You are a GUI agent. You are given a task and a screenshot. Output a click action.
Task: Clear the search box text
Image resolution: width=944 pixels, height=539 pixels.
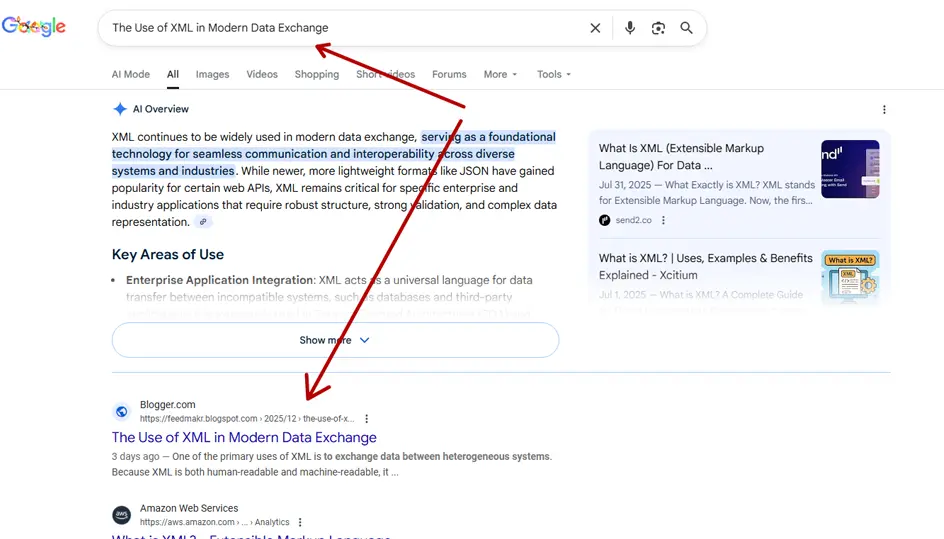(595, 28)
